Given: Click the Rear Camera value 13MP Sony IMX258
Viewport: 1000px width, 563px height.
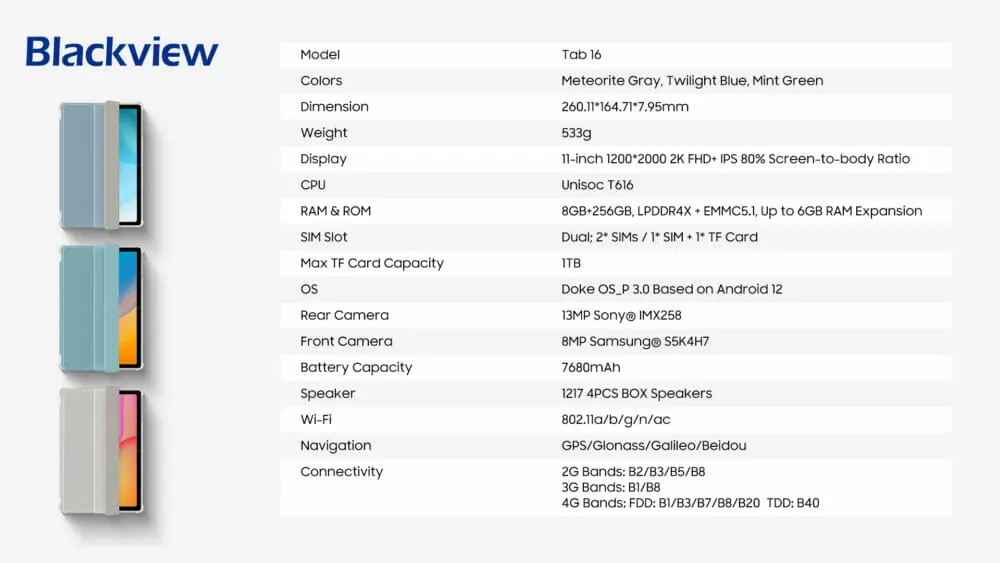Looking at the screenshot, I should pos(621,315).
